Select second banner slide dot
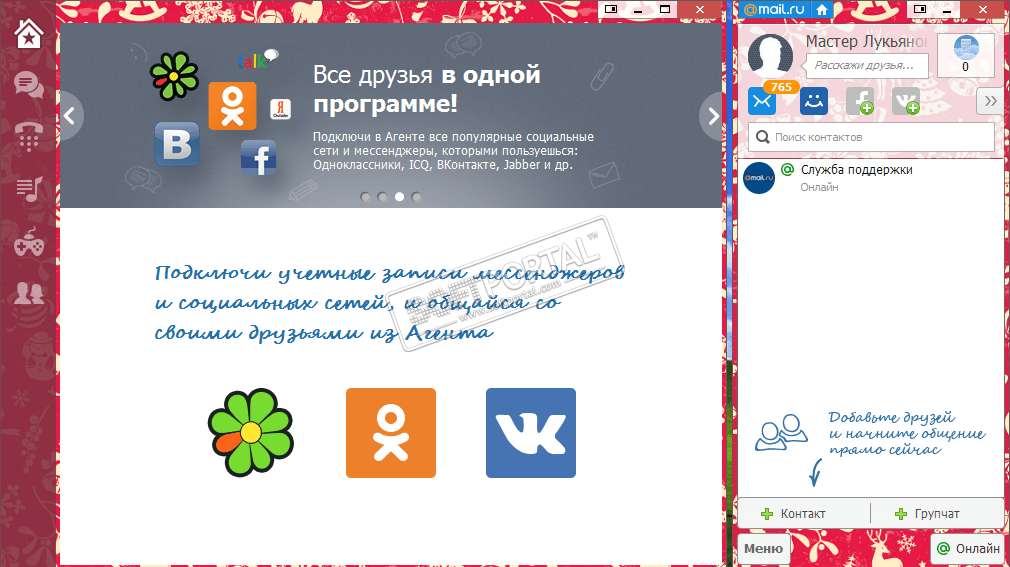 coord(382,197)
